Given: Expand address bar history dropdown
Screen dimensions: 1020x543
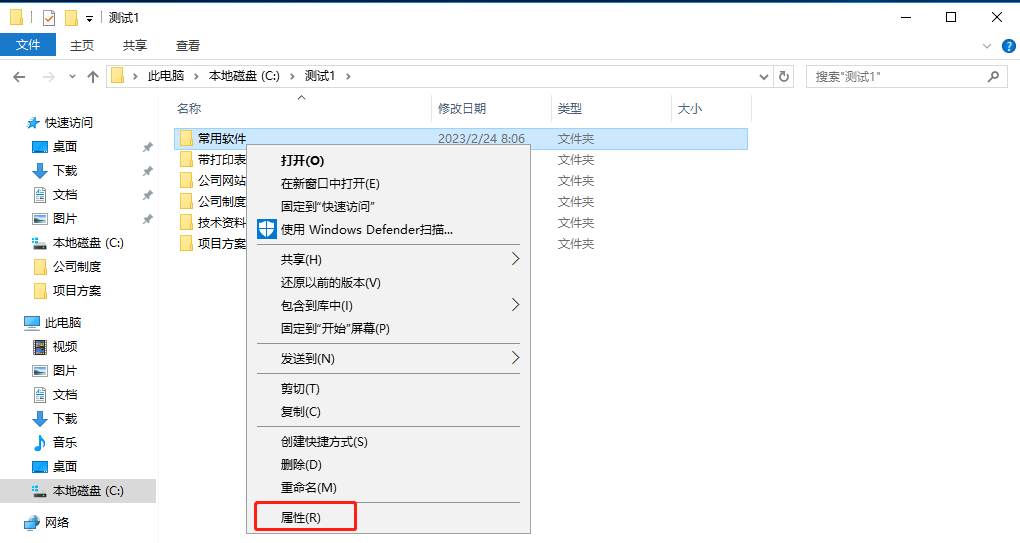Looking at the screenshot, I should (x=764, y=77).
